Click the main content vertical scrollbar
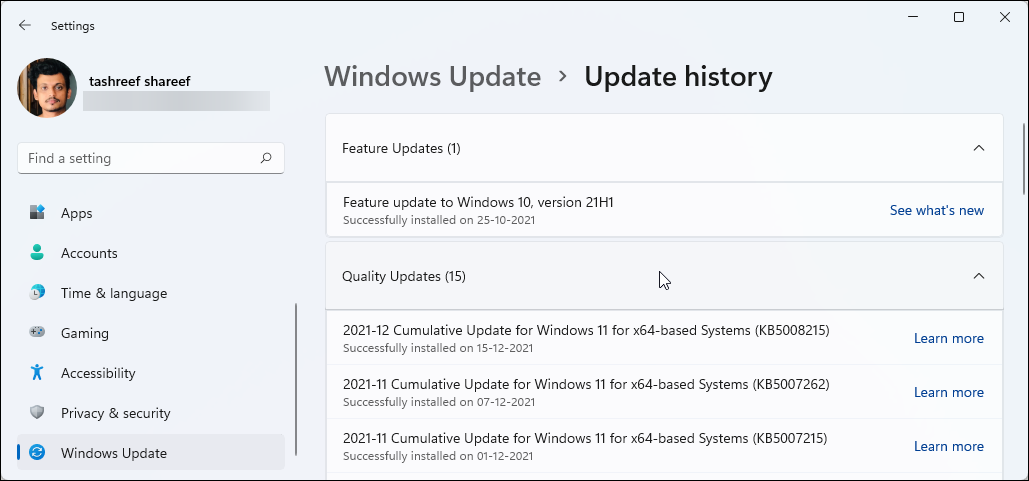Viewport: 1029px width, 481px height. pyautogui.click(x=1023, y=160)
